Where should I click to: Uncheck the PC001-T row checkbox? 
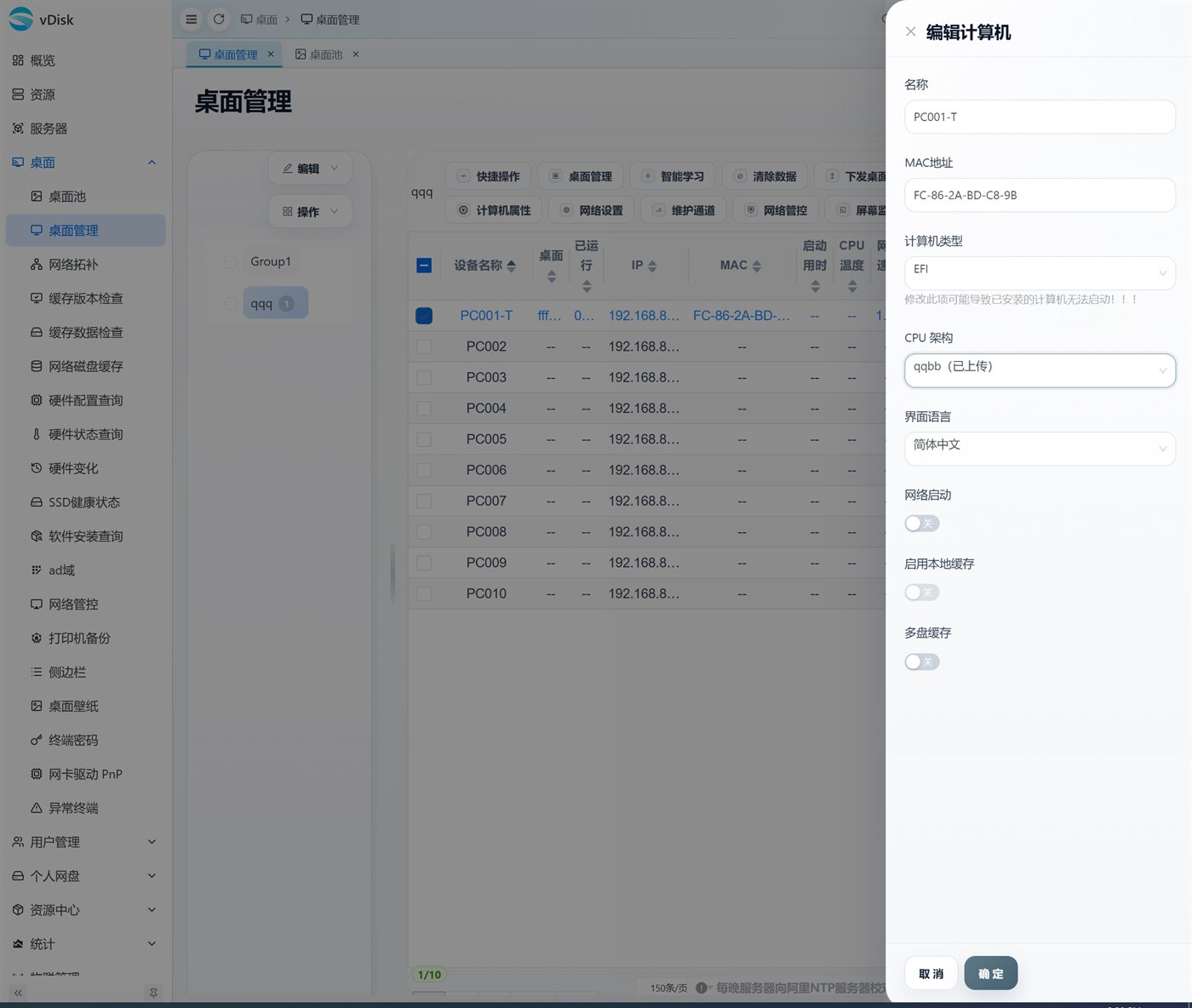pos(424,316)
